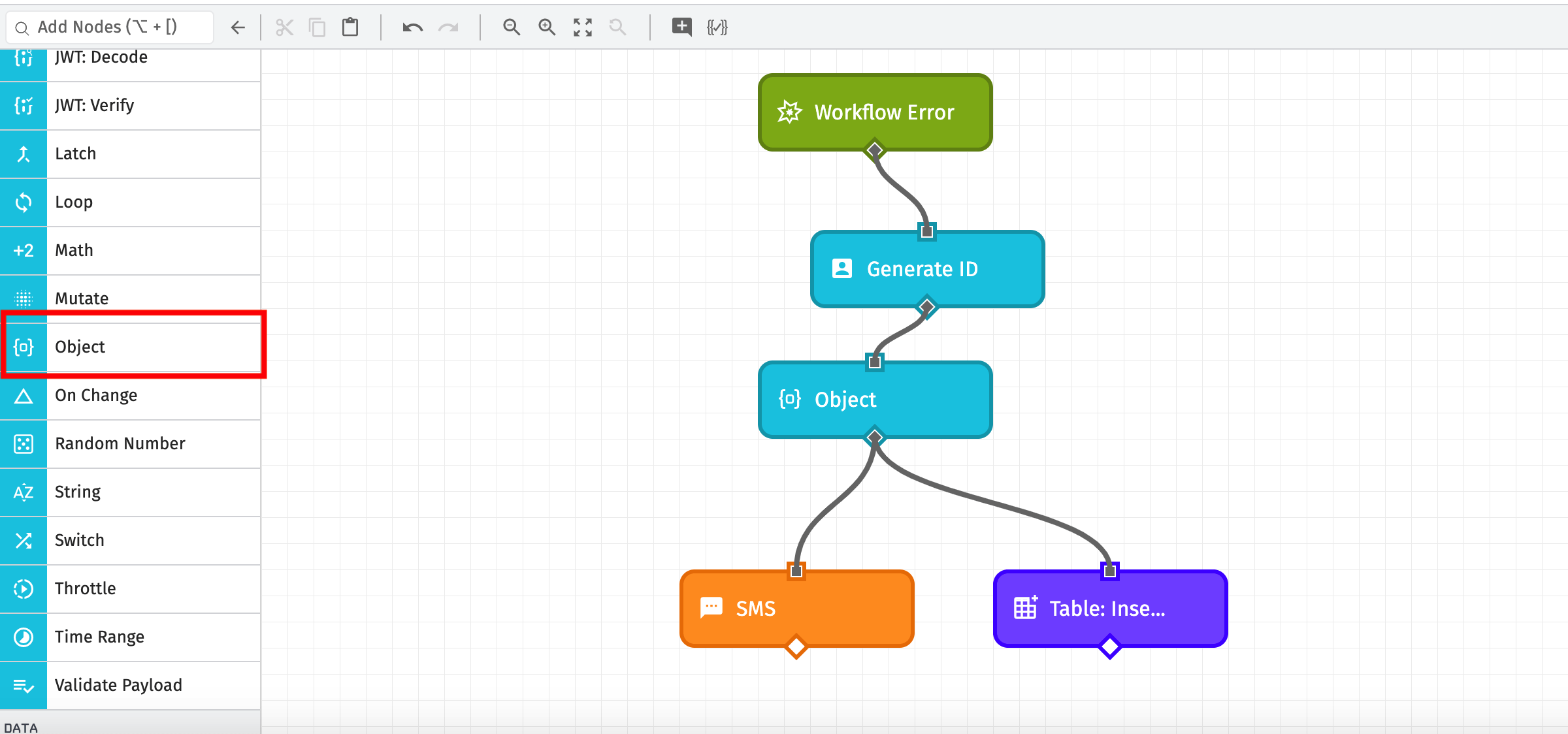Screen dimensions: 1568x734
Task: Select the Latch node icon
Action: coord(24,153)
